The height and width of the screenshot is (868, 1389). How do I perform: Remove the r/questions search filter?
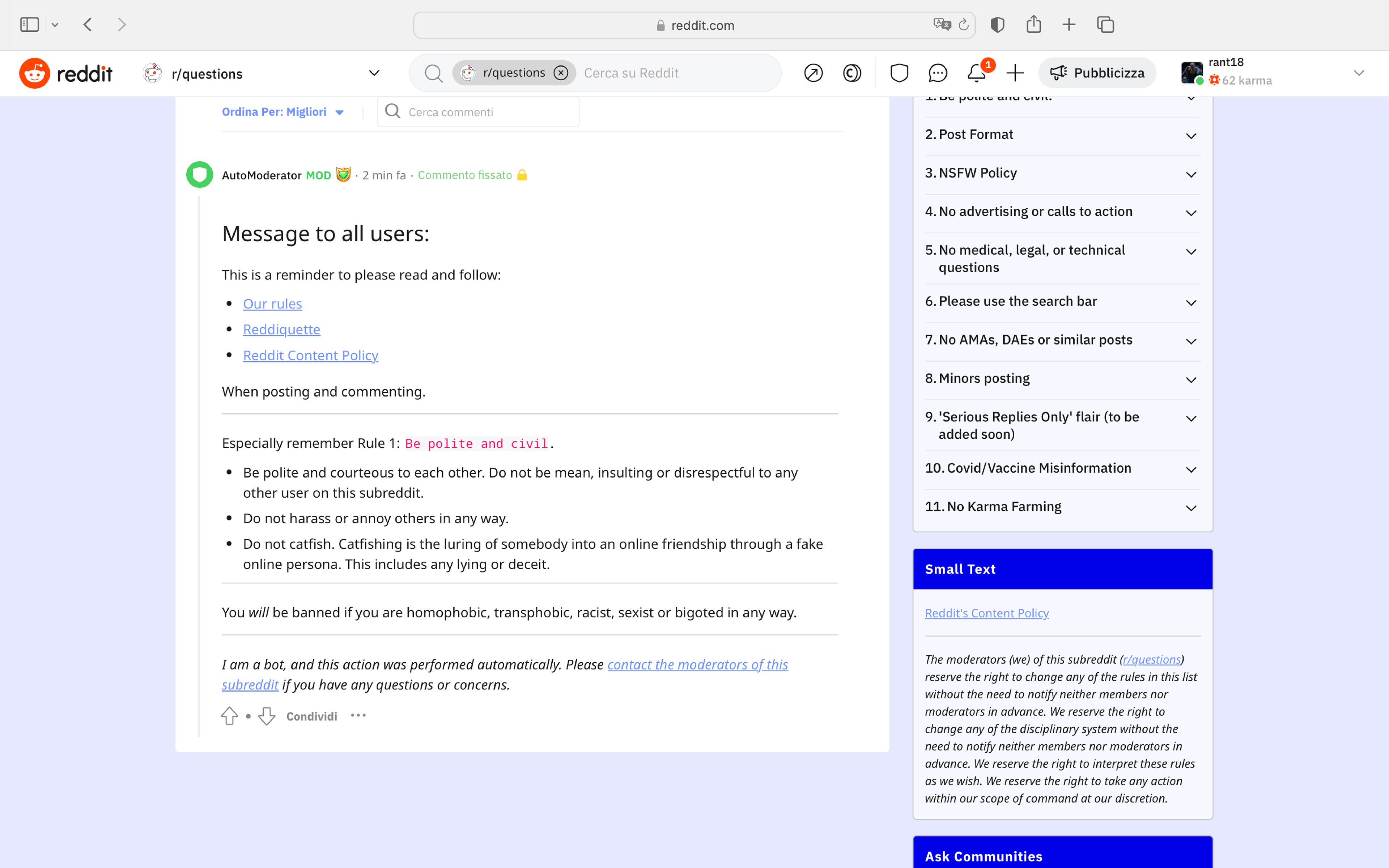tap(561, 73)
